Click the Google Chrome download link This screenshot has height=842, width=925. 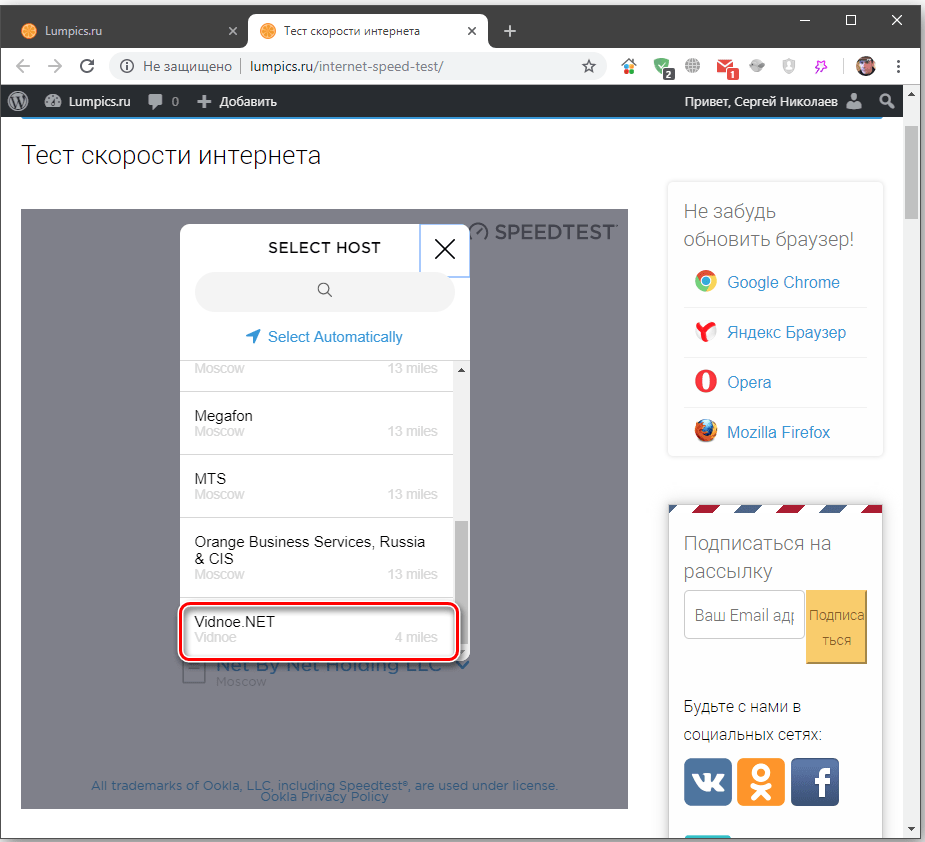coord(782,282)
